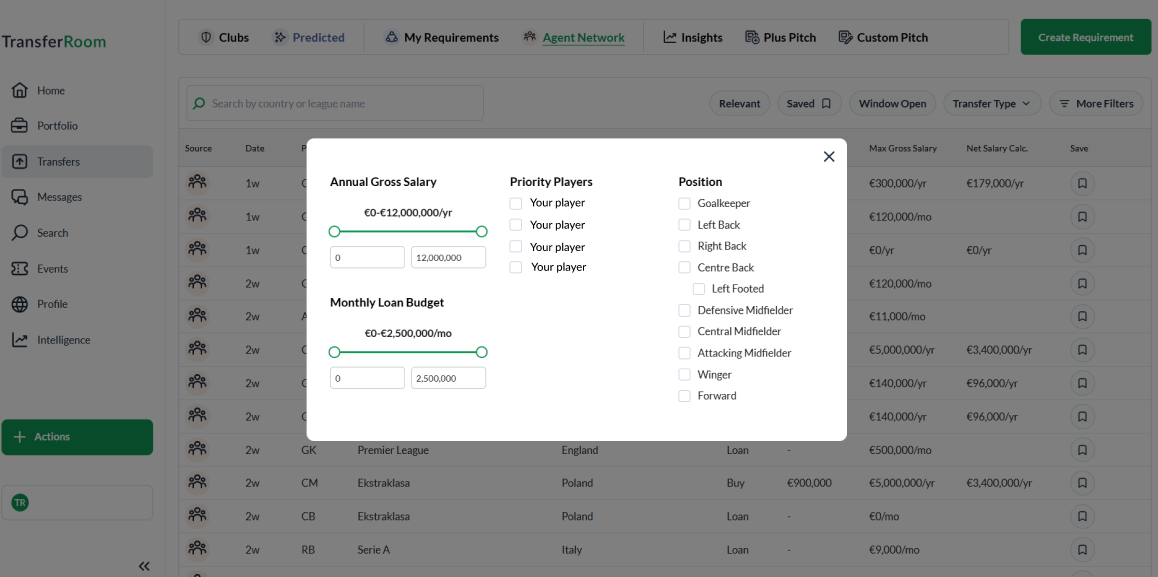
Task: Collapse the sidebar with double chevron
Action: tap(144, 566)
